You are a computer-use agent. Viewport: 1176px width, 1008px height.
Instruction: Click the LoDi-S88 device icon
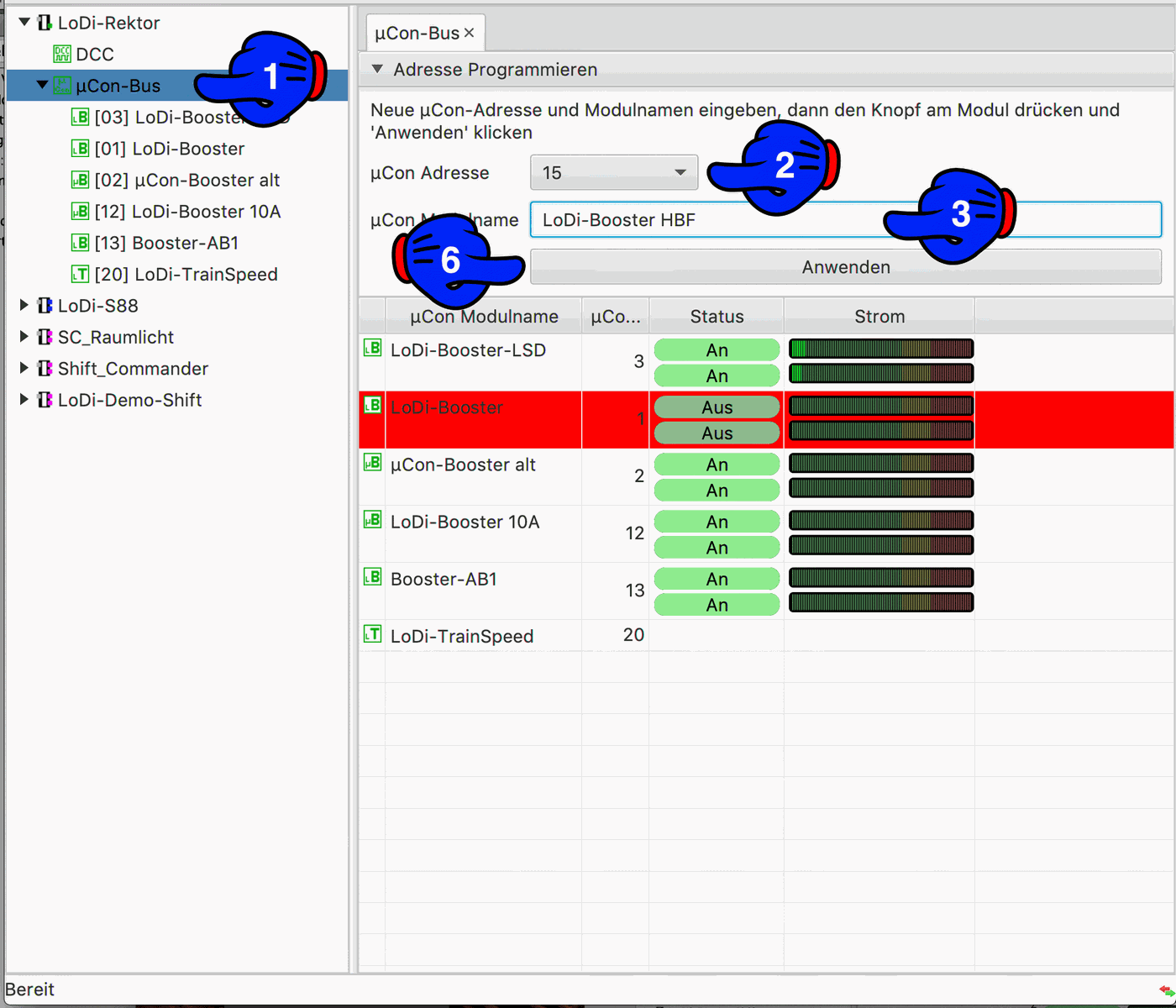[45, 306]
